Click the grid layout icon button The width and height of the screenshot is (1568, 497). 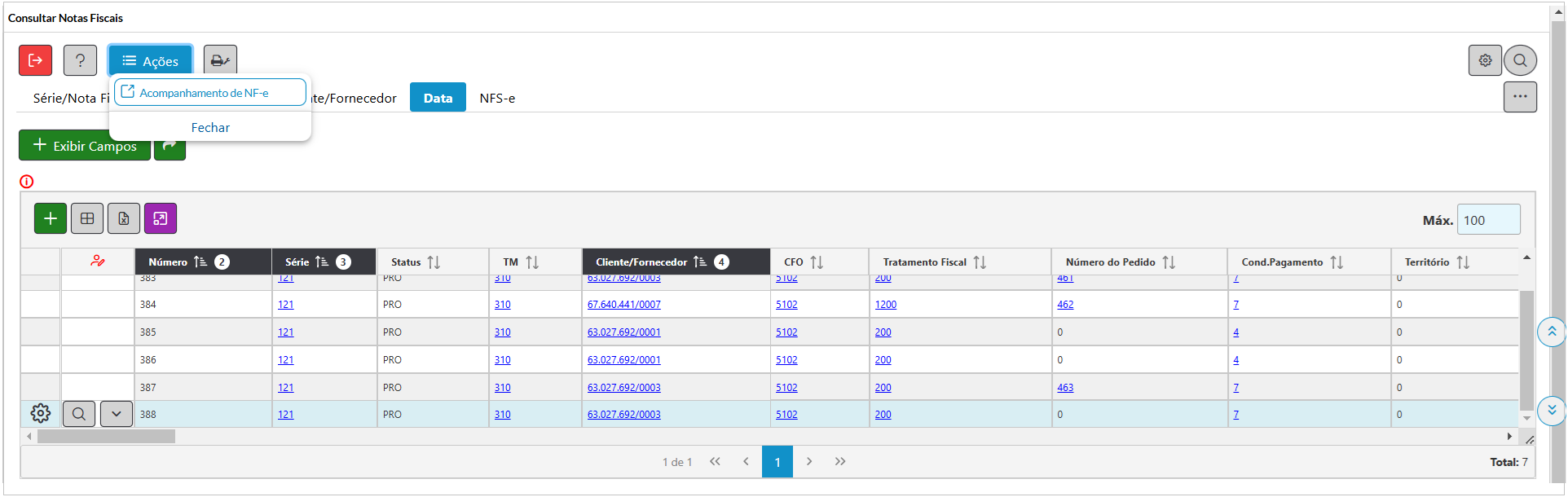click(87, 218)
